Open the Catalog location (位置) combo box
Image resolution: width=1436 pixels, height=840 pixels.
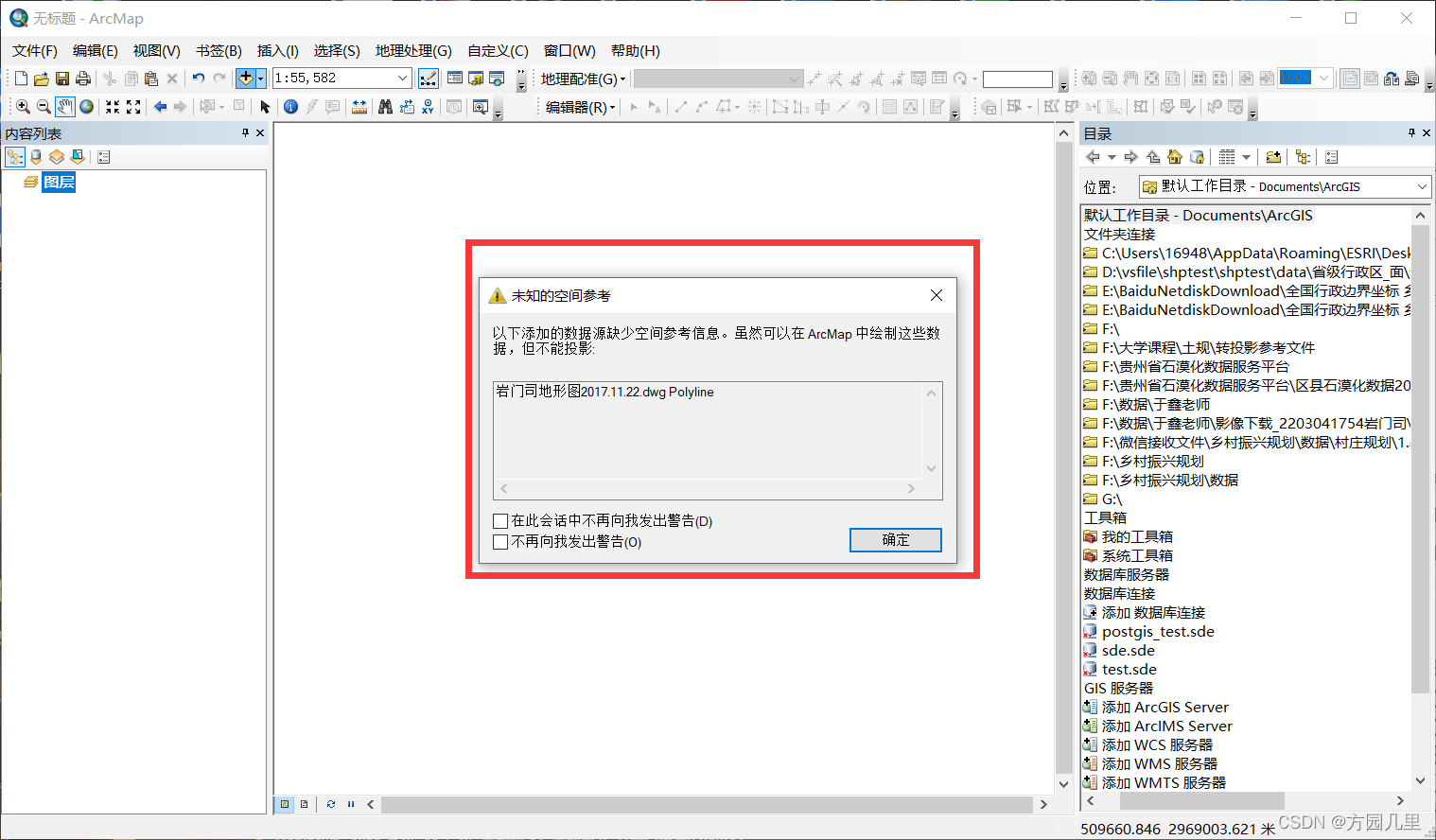pos(1285,187)
